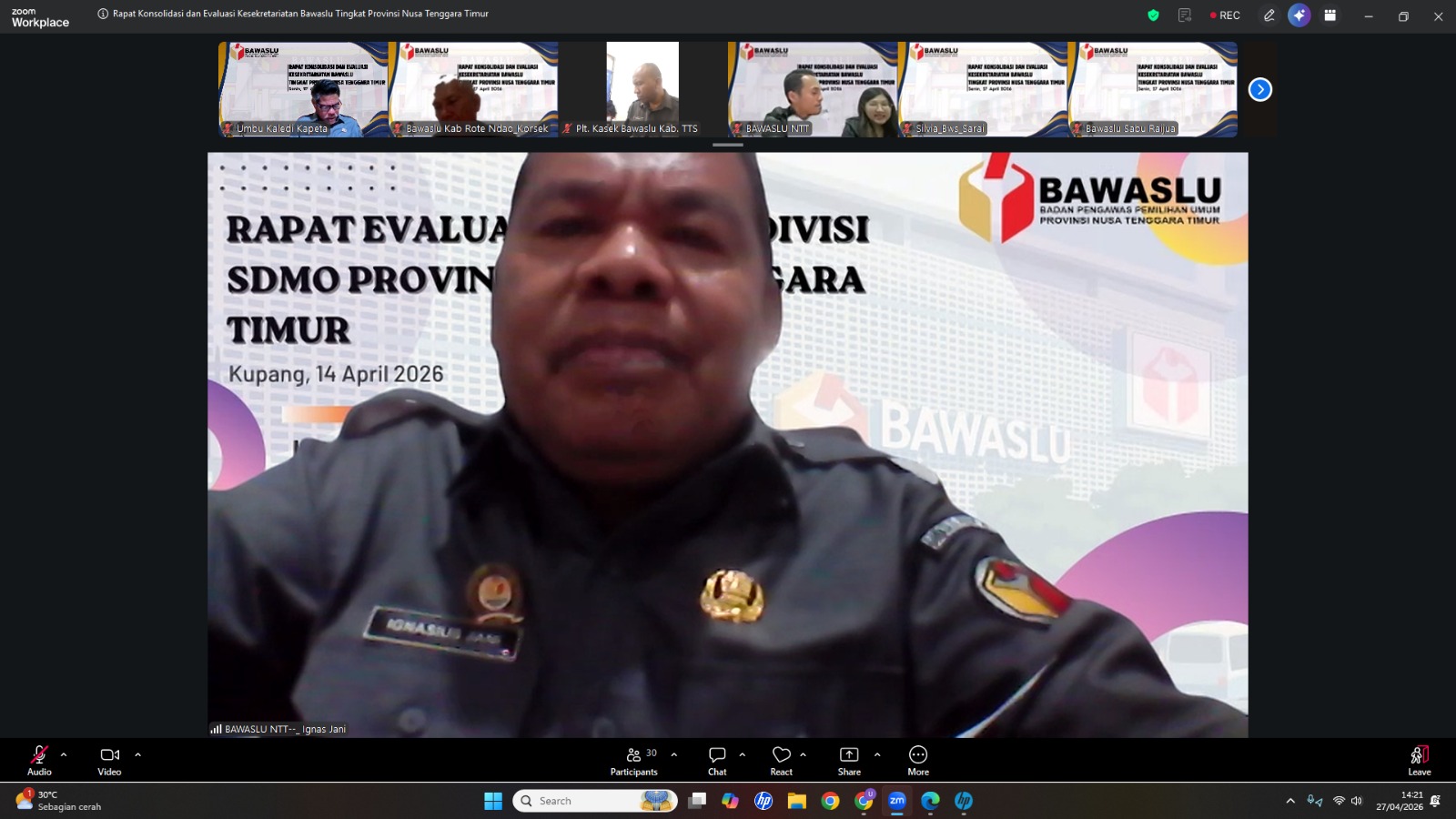The image size is (1456, 819).
Task: Expand the reactions options arrow
Action: coord(804,754)
